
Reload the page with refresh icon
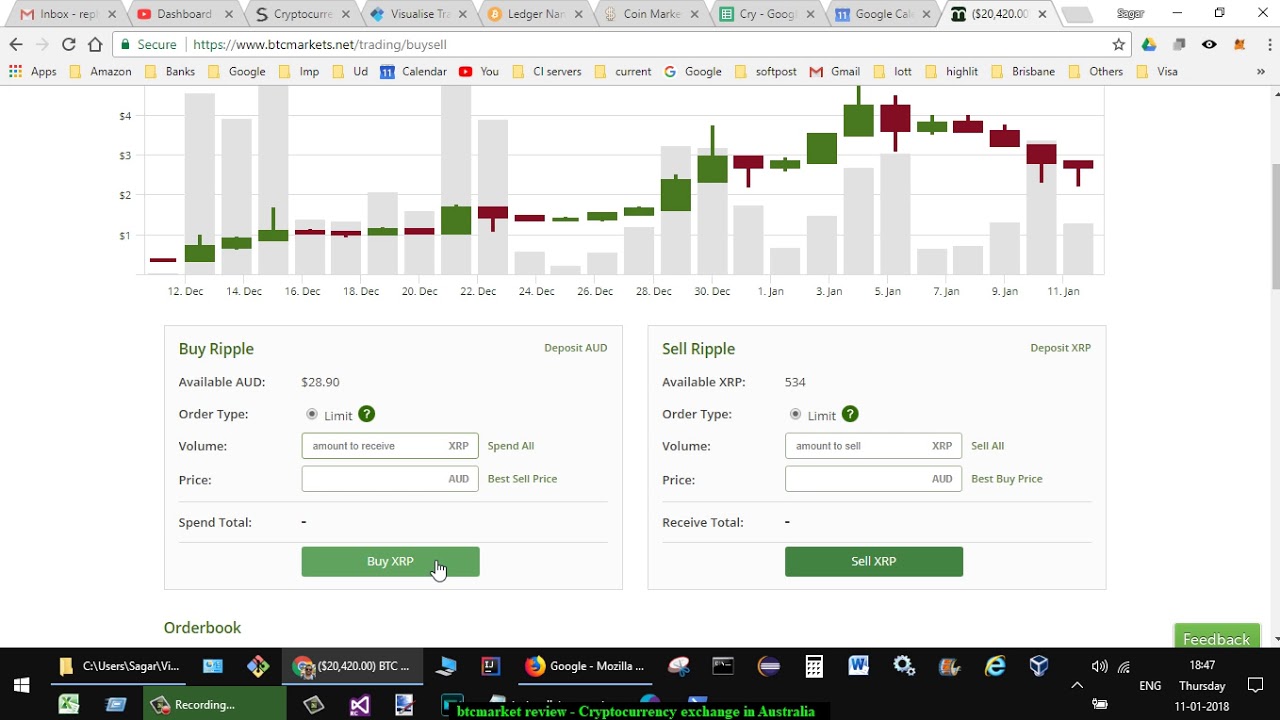point(69,45)
